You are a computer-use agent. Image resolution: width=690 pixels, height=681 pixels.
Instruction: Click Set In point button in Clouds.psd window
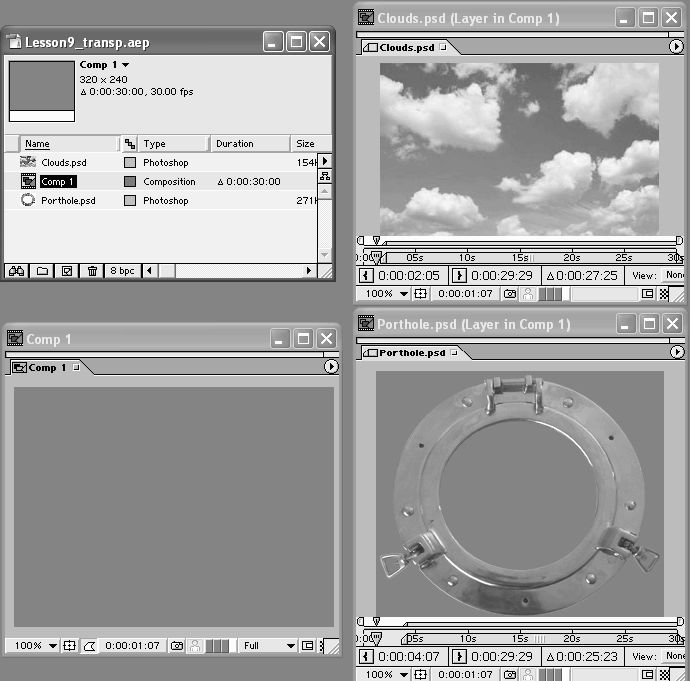point(367,275)
